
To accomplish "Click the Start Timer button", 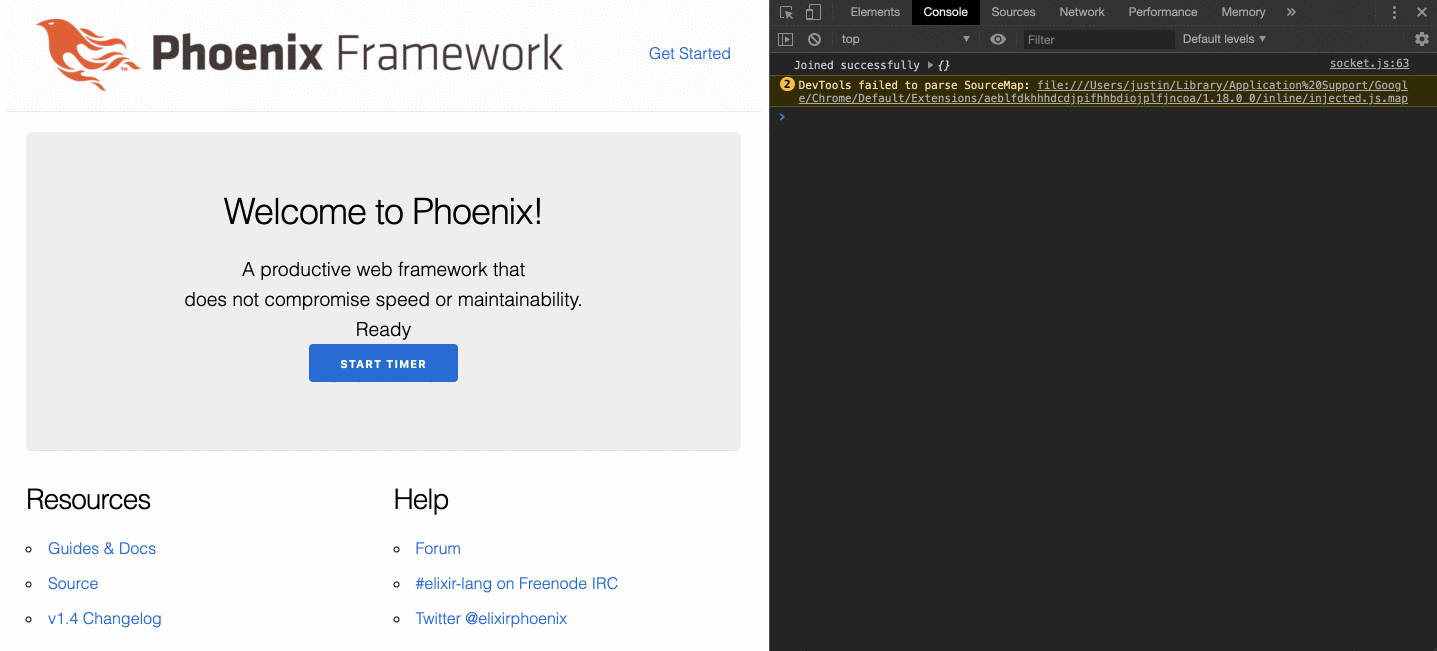I will pyautogui.click(x=383, y=363).
